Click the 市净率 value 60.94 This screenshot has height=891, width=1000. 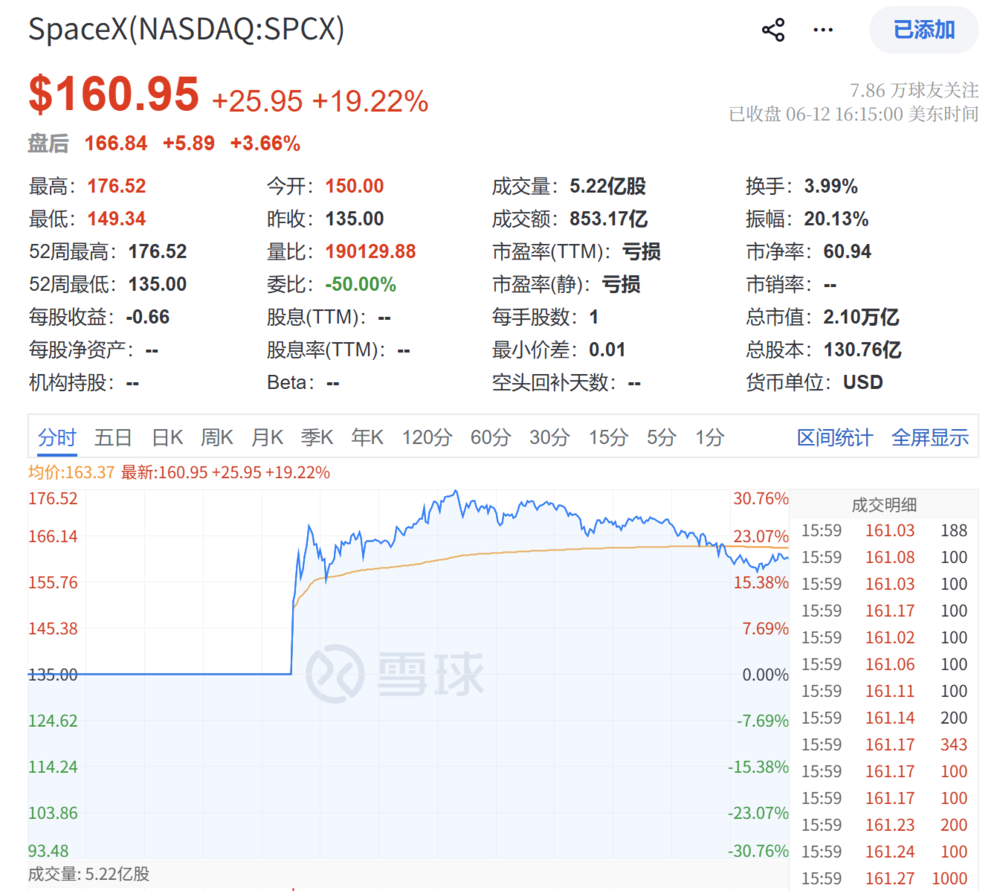tap(847, 251)
